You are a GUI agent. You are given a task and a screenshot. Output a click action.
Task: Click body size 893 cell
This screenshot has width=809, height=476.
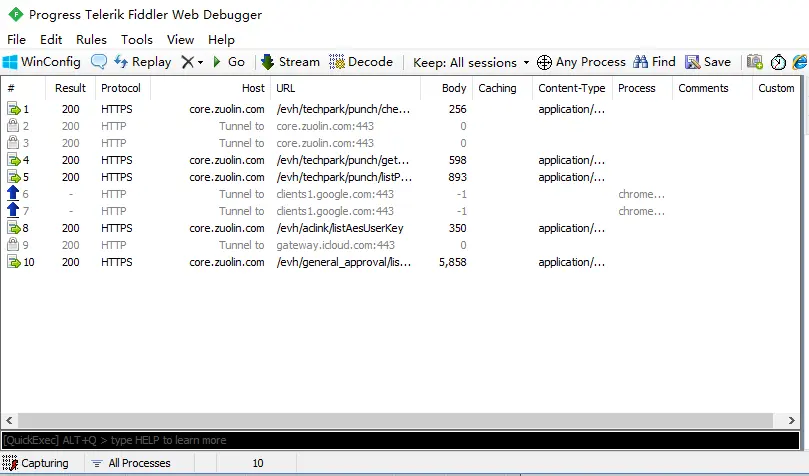click(x=457, y=177)
